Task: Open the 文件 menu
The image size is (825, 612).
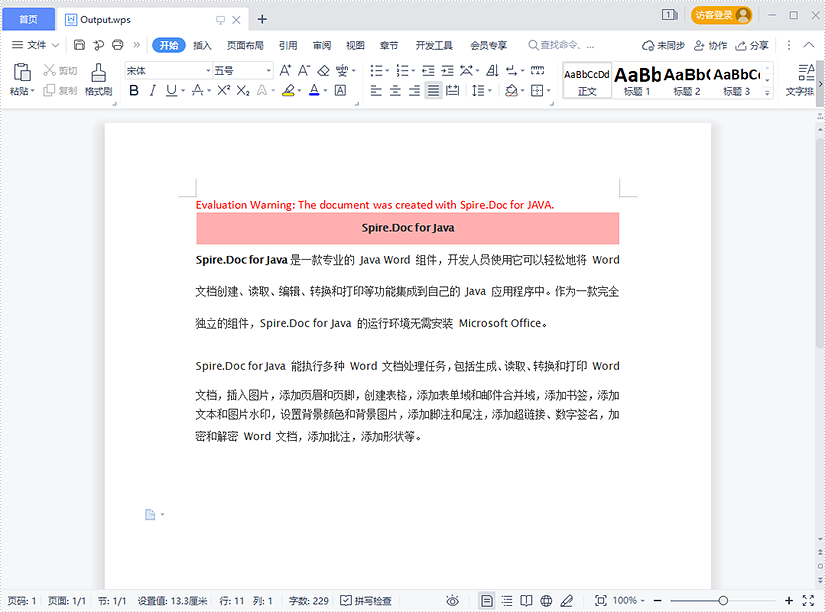Action: point(35,45)
